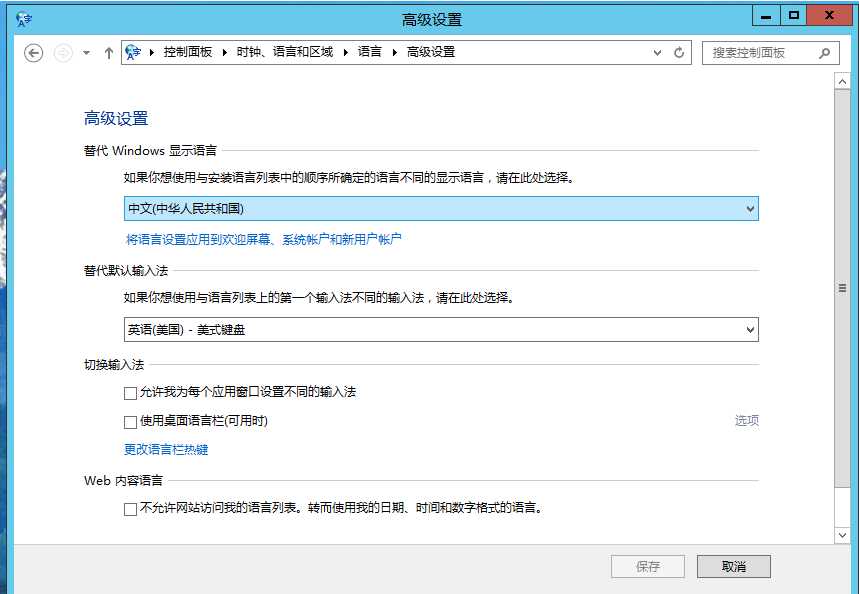This screenshot has height=594, width=859.
Task: Navigate to 时钟、语言和区域 breadcrumb
Action: (x=285, y=52)
